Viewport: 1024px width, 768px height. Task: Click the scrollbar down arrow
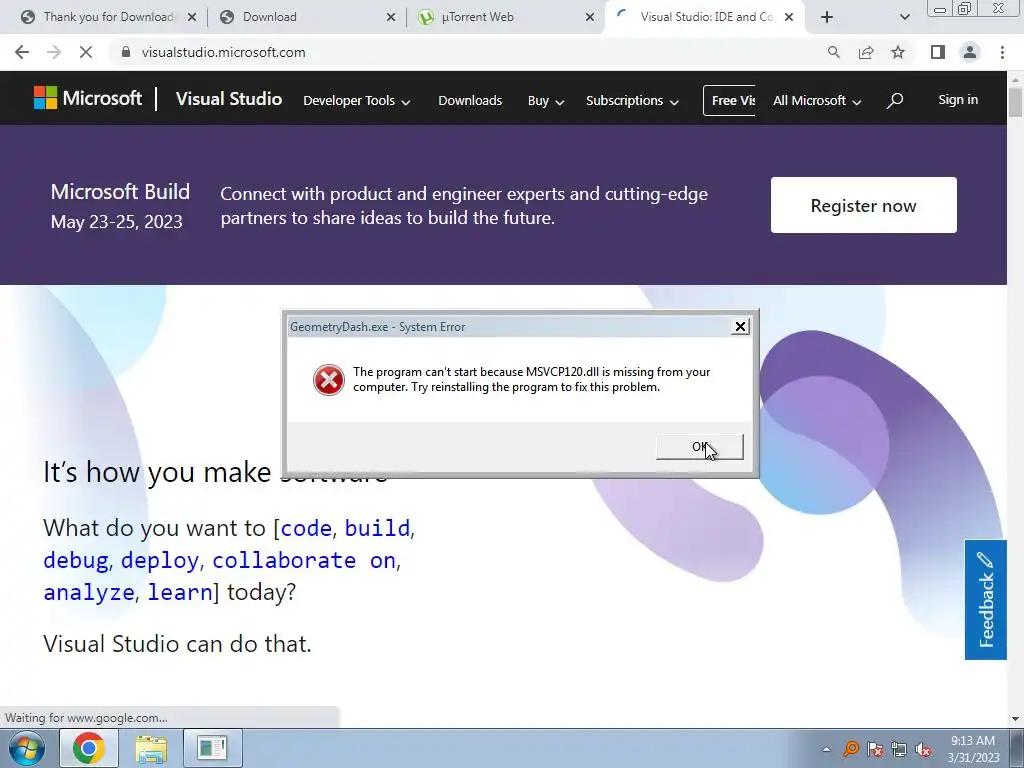point(1015,719)
